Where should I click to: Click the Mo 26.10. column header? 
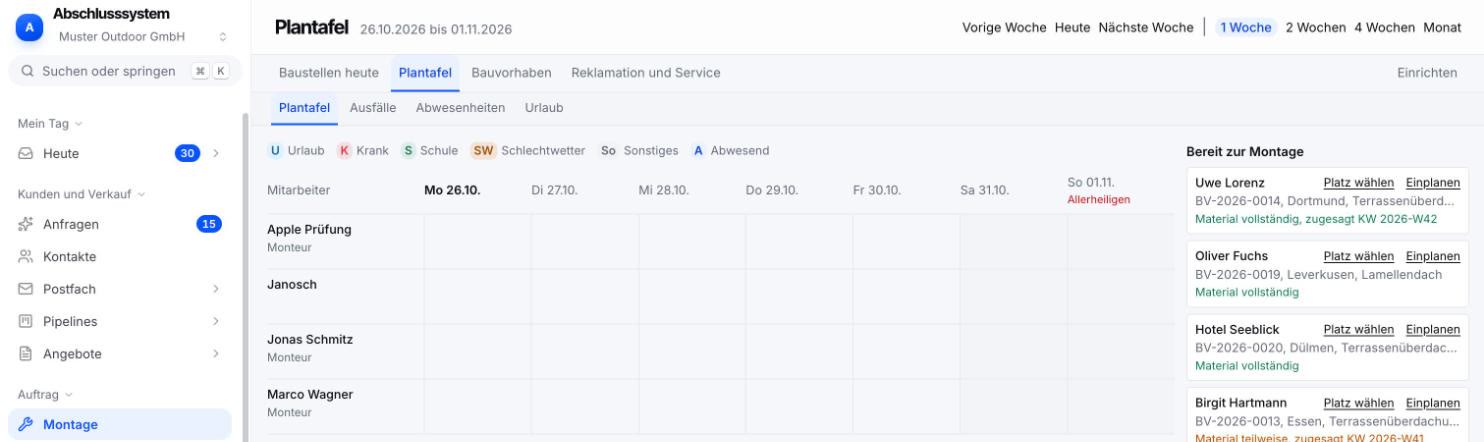[x=453, y=191]
